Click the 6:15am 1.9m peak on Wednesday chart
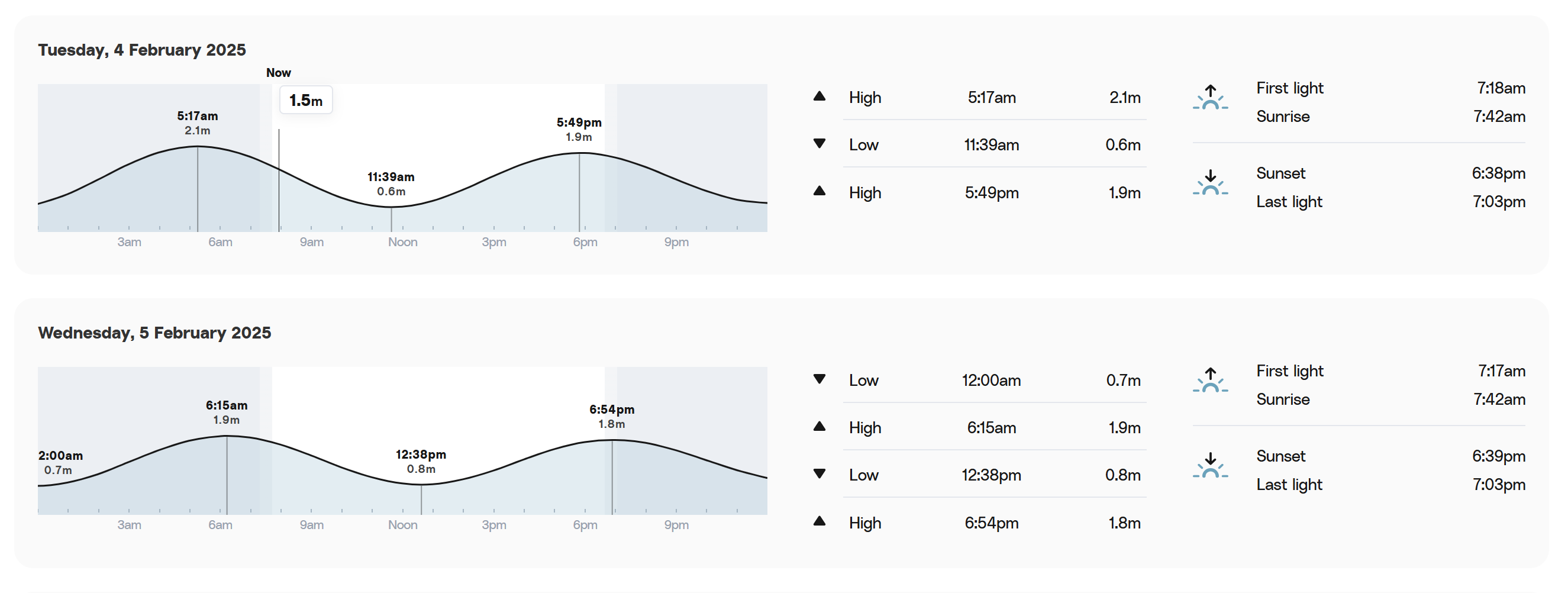The width and height of the screenshot is (1568, 593). [227, 412]
